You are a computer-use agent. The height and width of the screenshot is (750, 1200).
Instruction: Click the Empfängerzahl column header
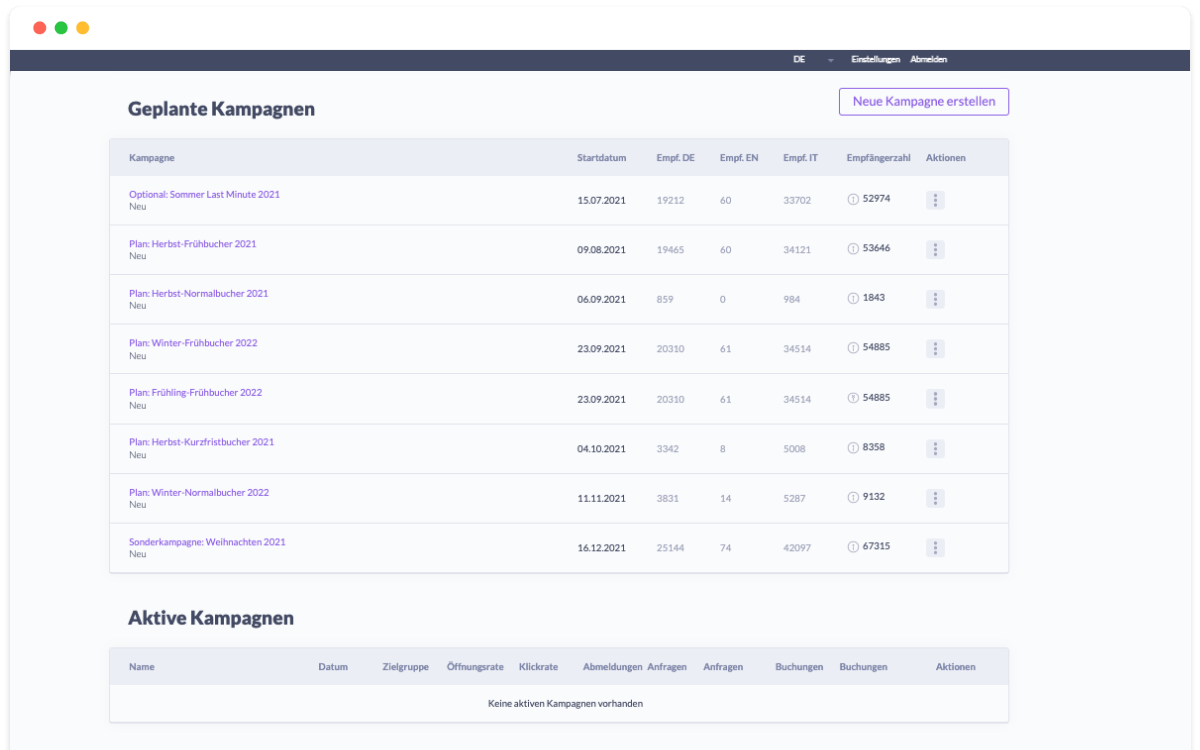(878, 158)
